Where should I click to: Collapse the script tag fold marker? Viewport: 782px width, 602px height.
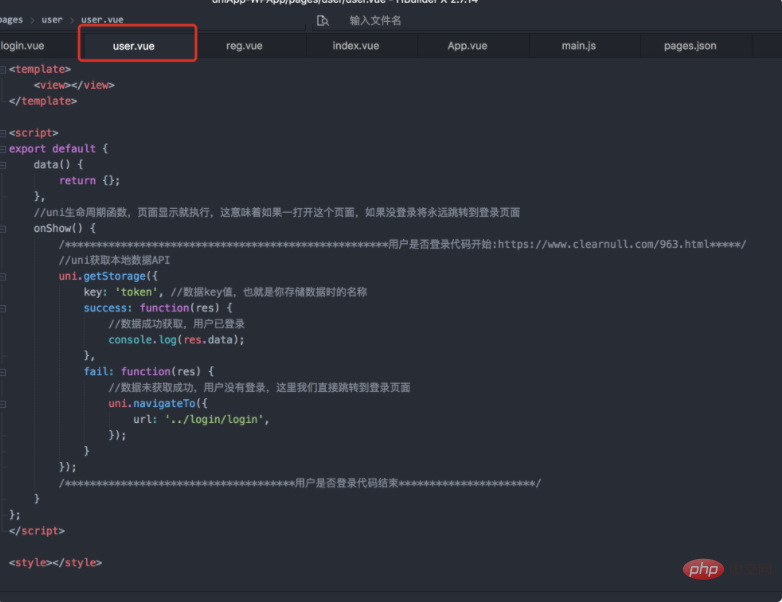coord(3,133)
